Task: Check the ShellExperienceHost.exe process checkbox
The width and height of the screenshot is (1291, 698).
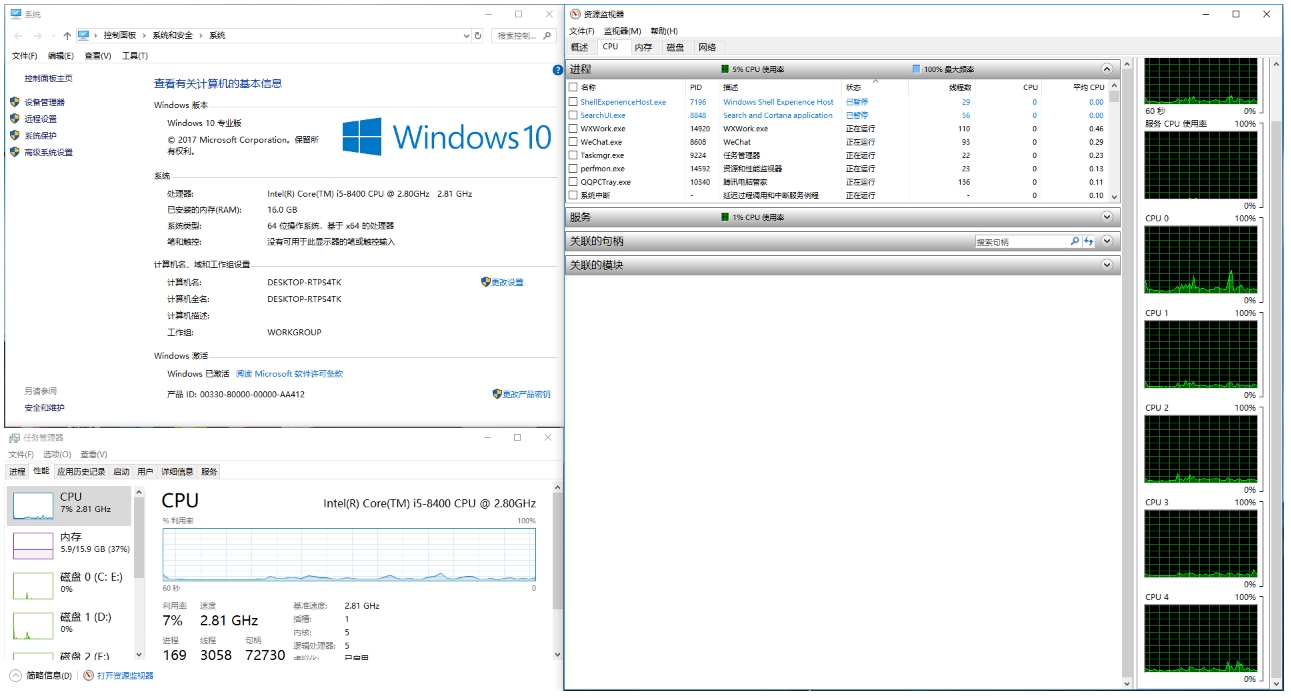Action: click(573, 102)
